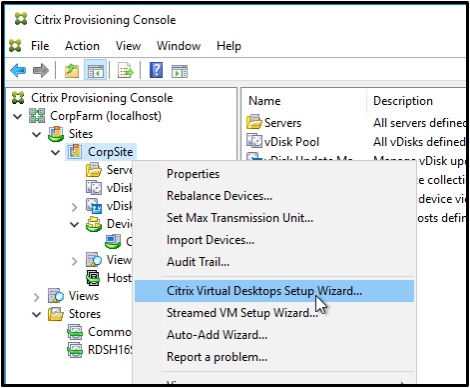The width and height of the screenshot is (470, 388).
Task: Open the File menu
Action: point(40,46)
